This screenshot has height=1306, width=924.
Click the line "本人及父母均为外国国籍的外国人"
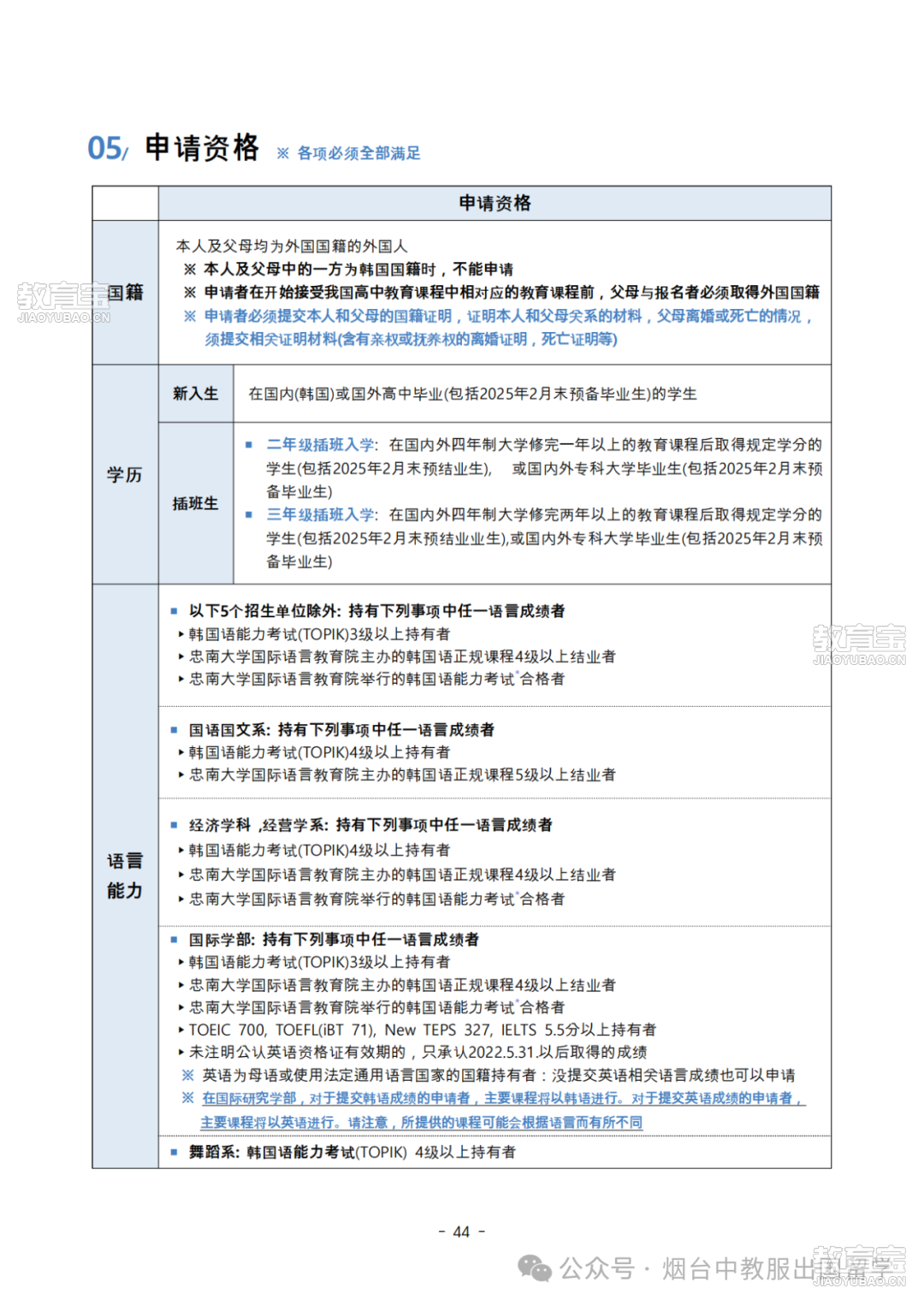click(x=292, y=246)
